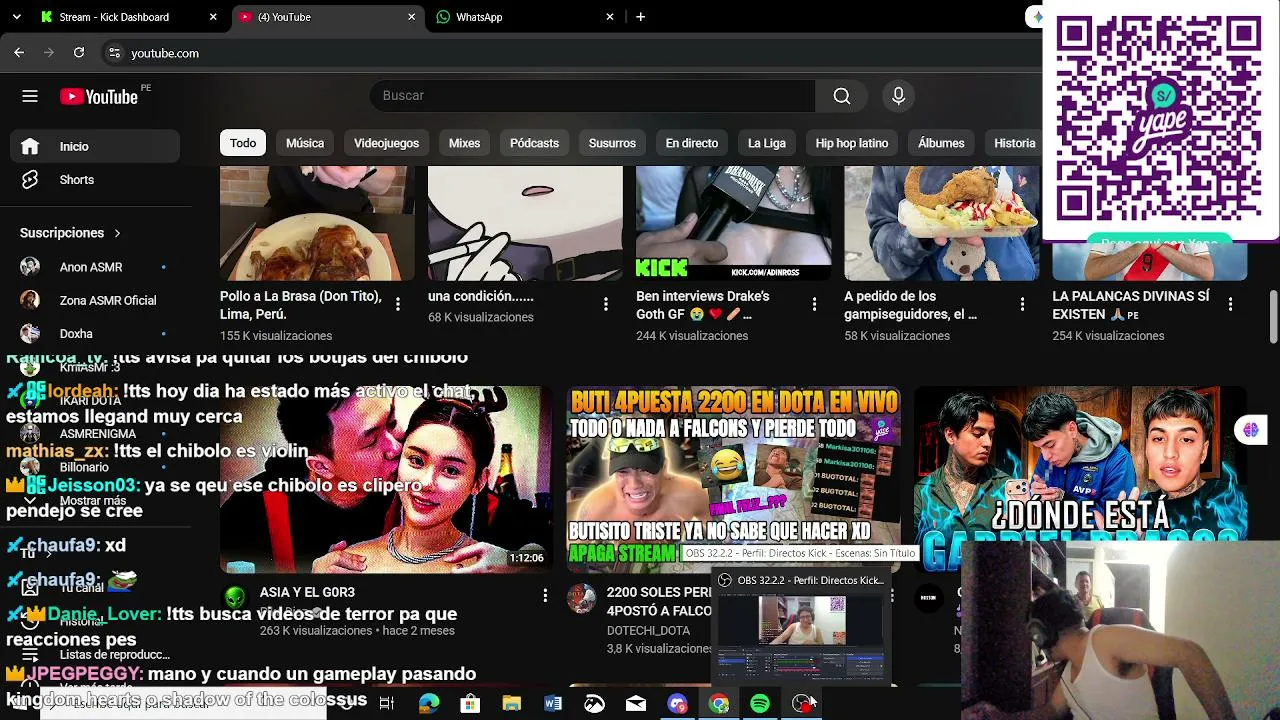Select the Todo filter chip
This screenshot has height=720, width=1280.
coord(243,143)
